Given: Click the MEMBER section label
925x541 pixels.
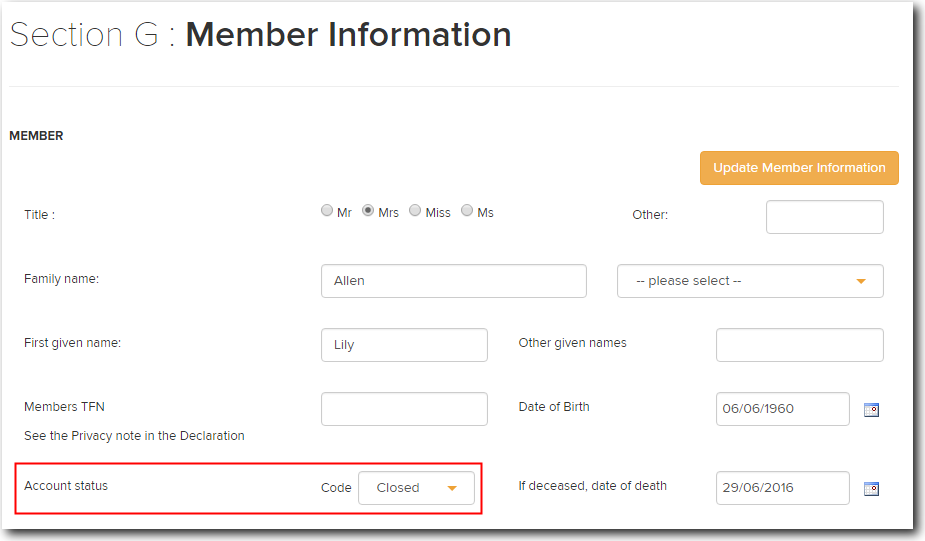Looking at the screenshot, I should point(36,136).
